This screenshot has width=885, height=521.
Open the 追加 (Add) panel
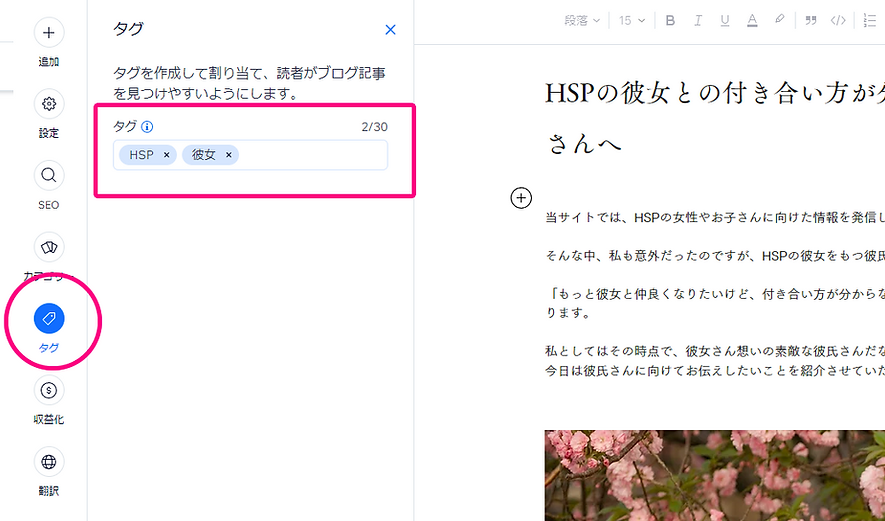click(49, 33)
